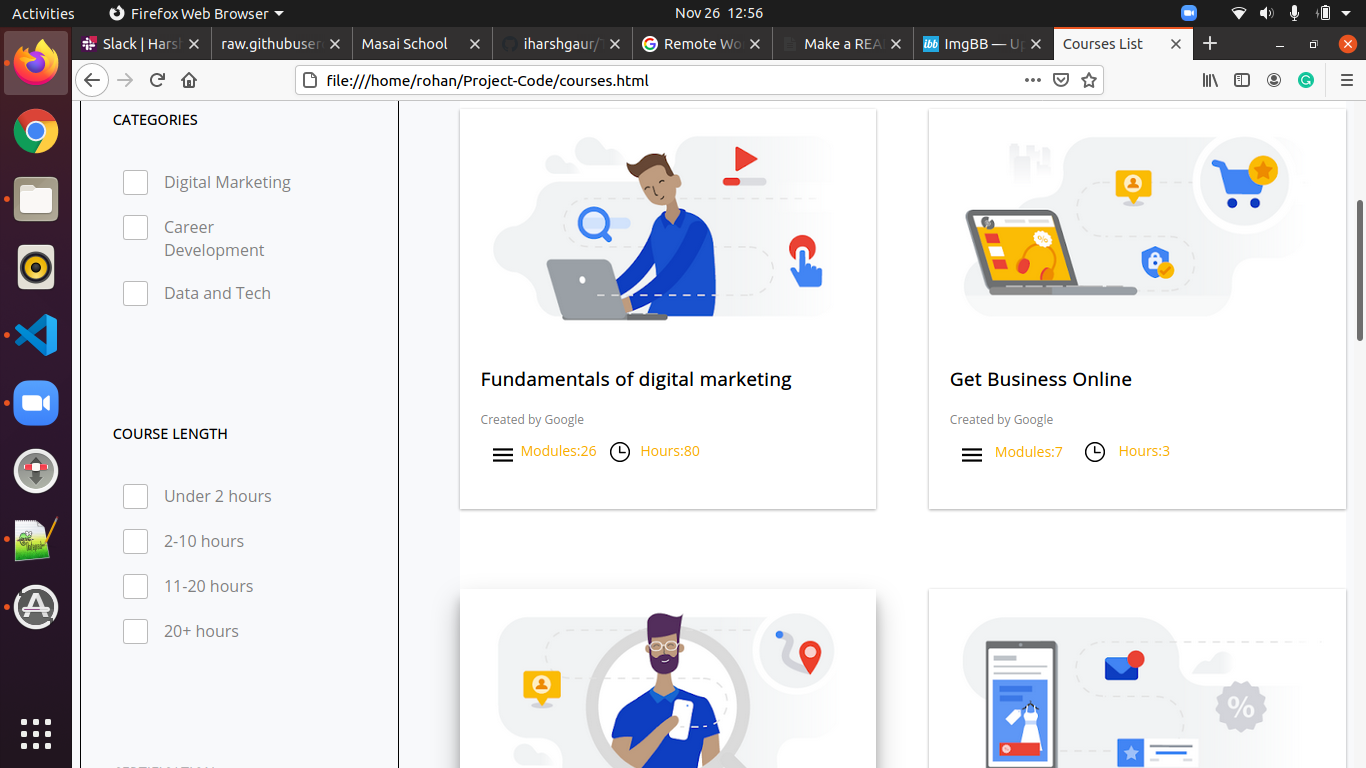1366x768 pixels.
Task: Switch to the Masai School tab
Action: coord(422,44)
